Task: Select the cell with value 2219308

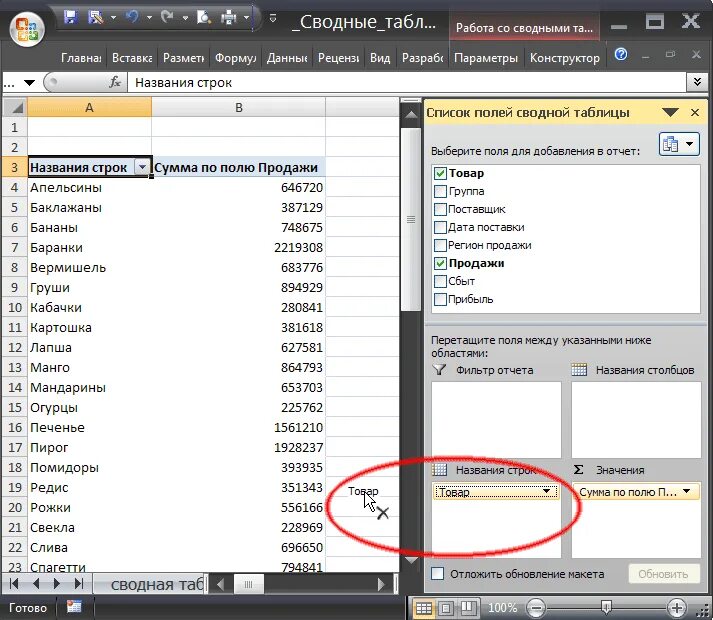Action: pos(239,247)
